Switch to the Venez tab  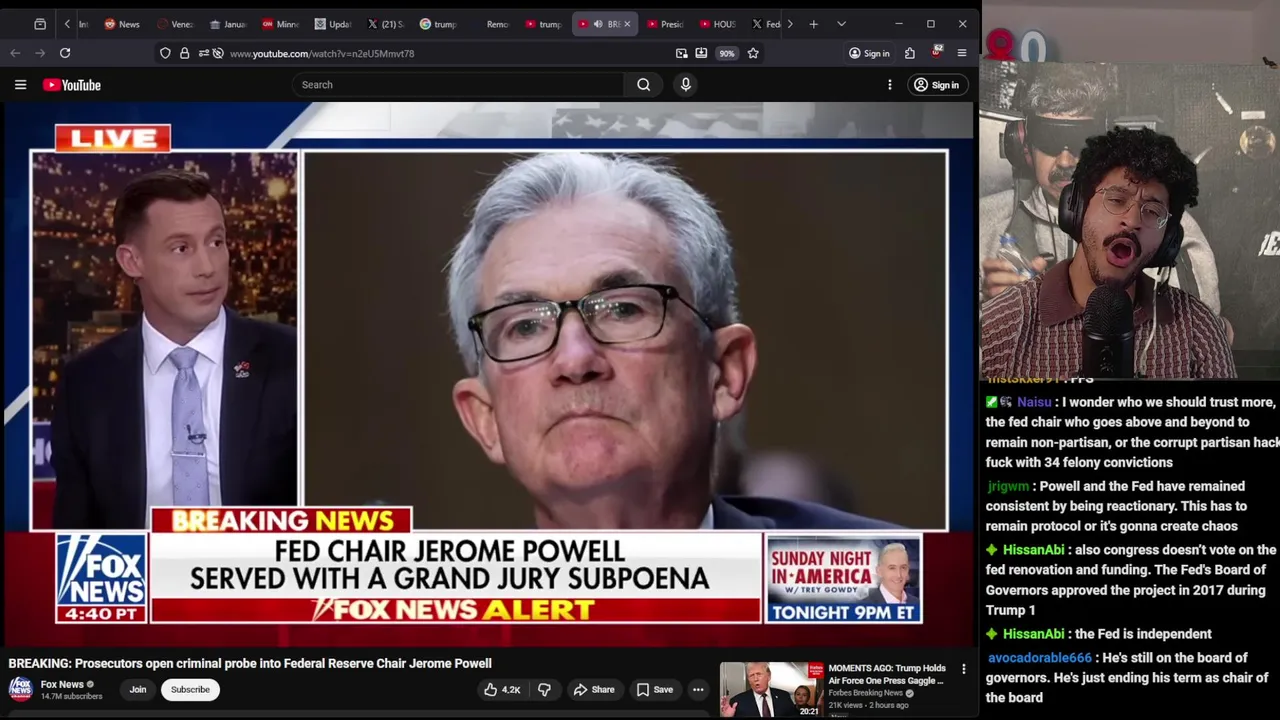pos(175,24)
